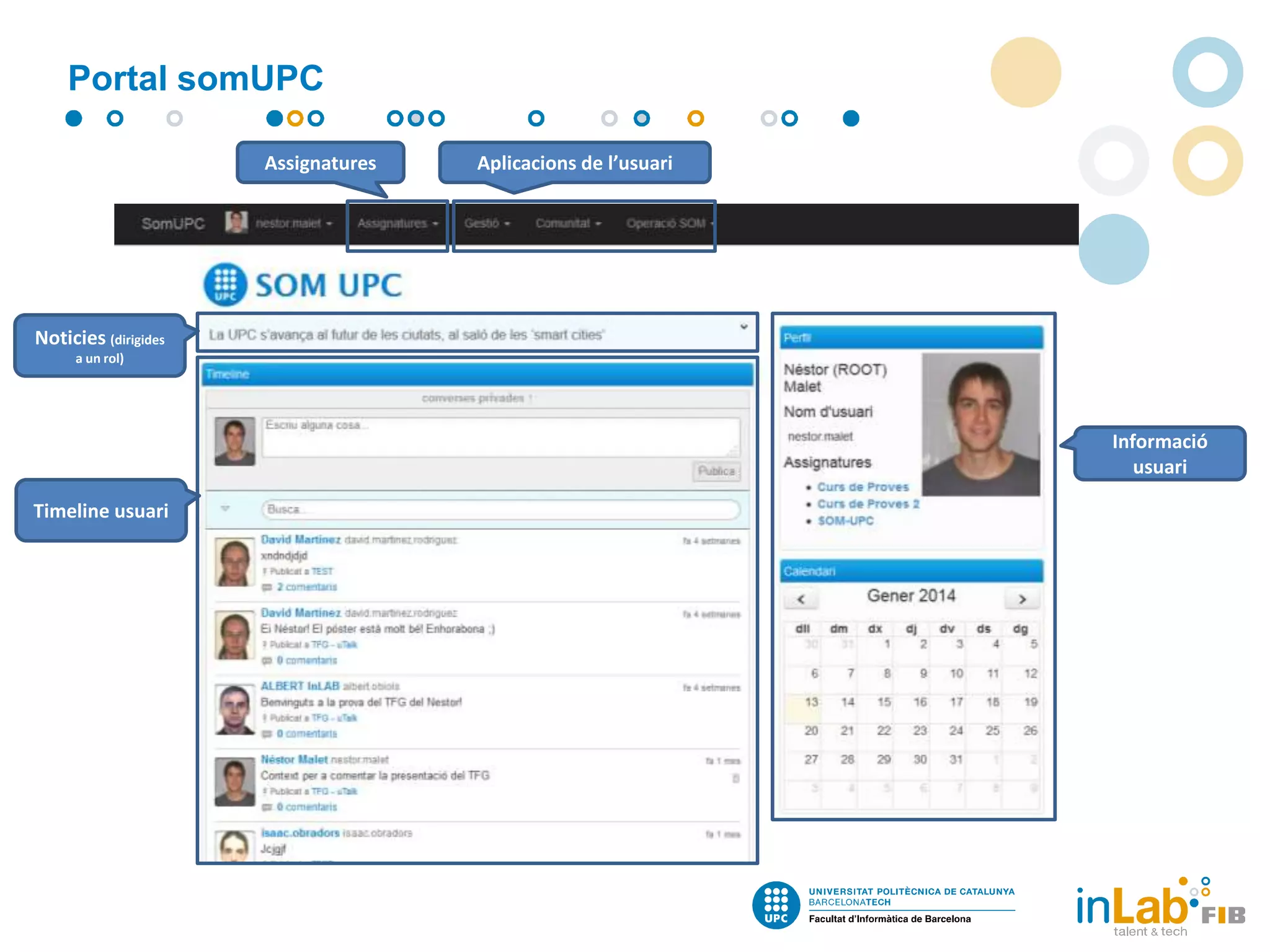This screenshot has width=1270, height=952.
Task: Open David Martinez profile on xndndjdjd post
Action: [x=301, y=540]
